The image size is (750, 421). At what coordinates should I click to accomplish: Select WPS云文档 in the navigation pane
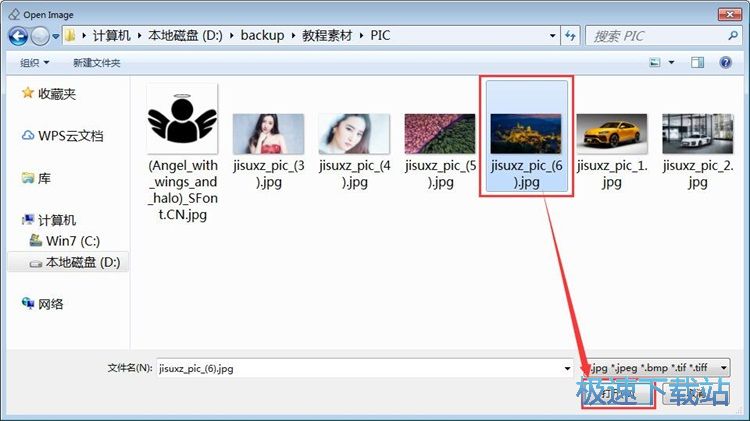click(x=70, y=136)
